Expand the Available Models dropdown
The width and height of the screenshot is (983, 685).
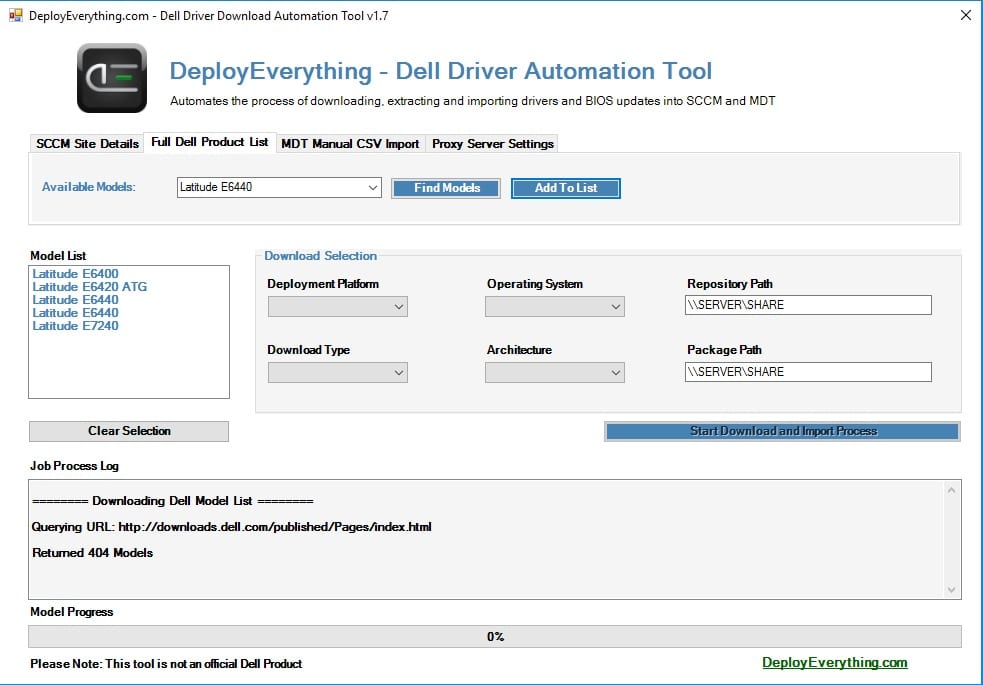[372, 187]
